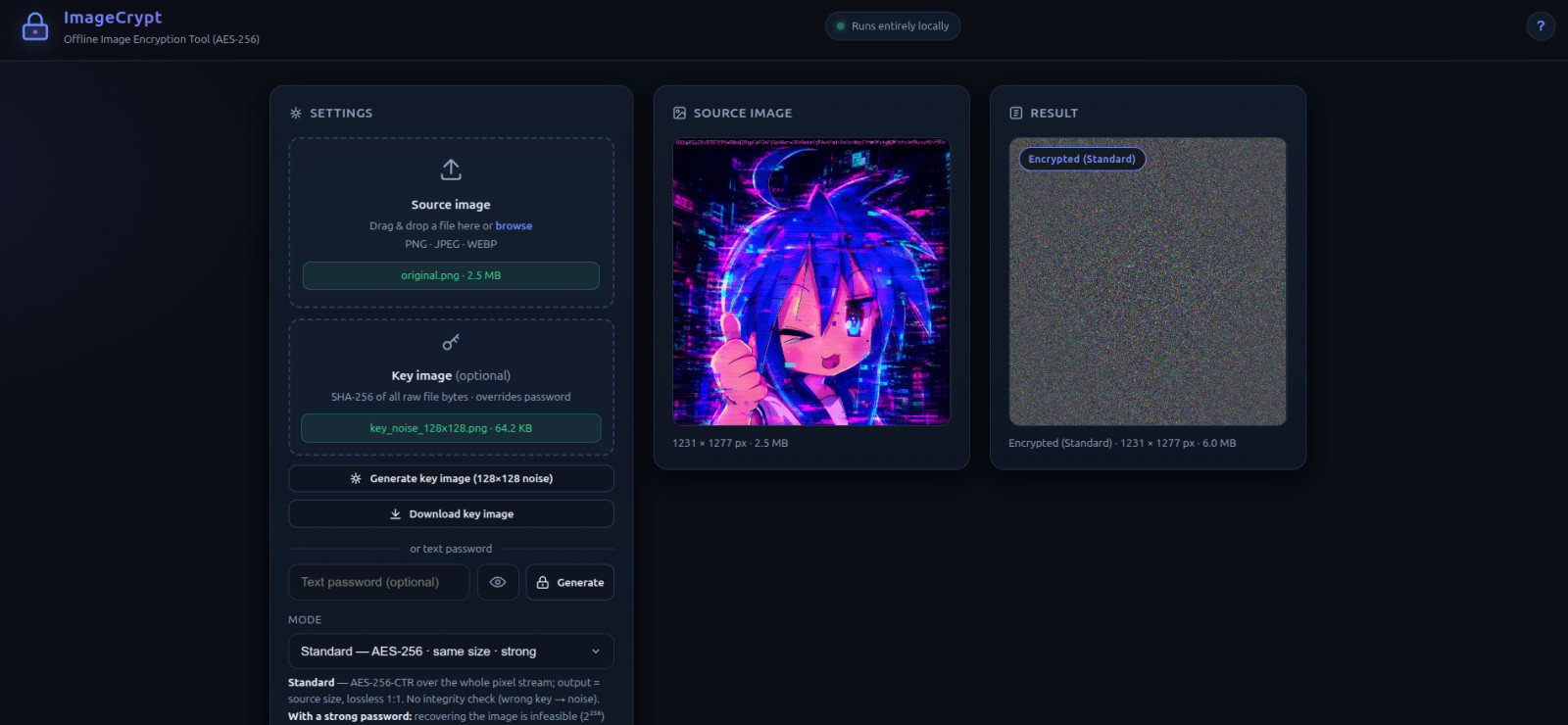Click the ImageCrypt title text
1568x725 pixels.
click(113, 18)
